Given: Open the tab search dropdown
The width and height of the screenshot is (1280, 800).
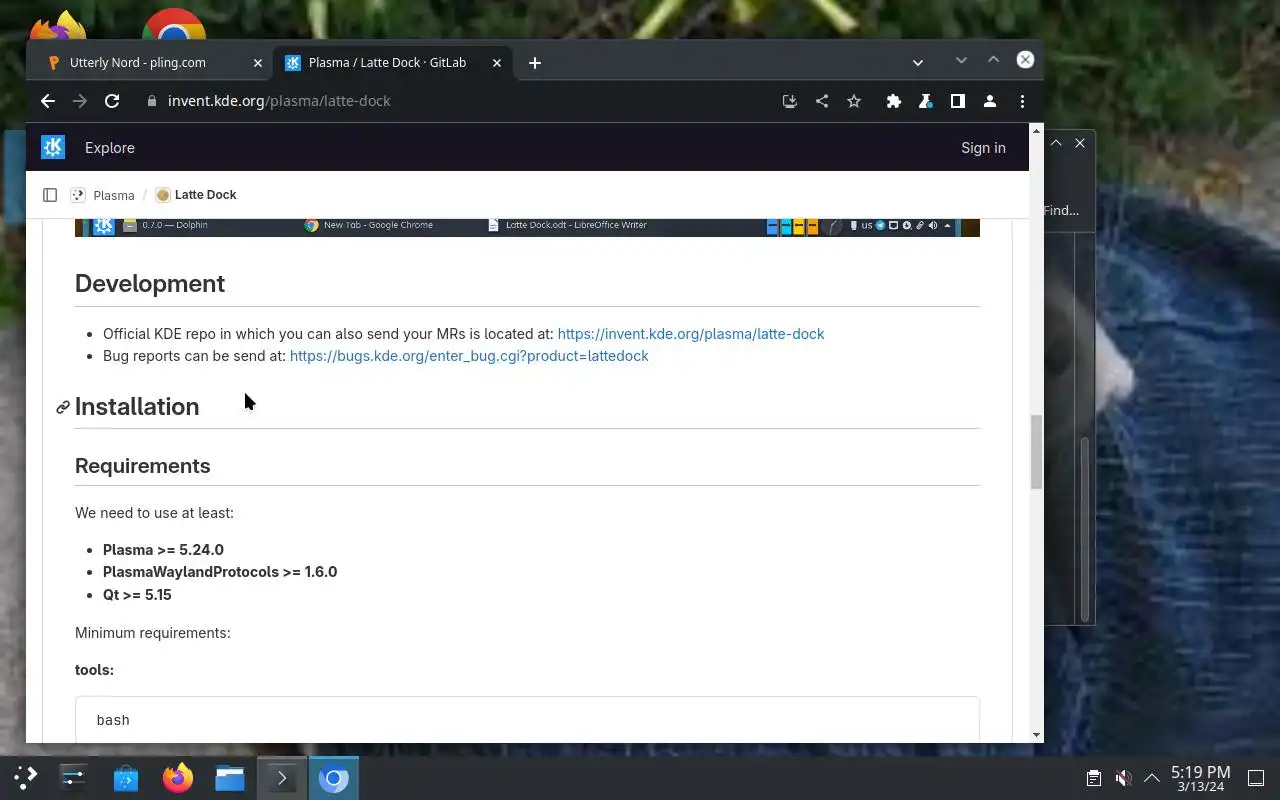Looking at the screenshot, I should [x=918, y=63].
